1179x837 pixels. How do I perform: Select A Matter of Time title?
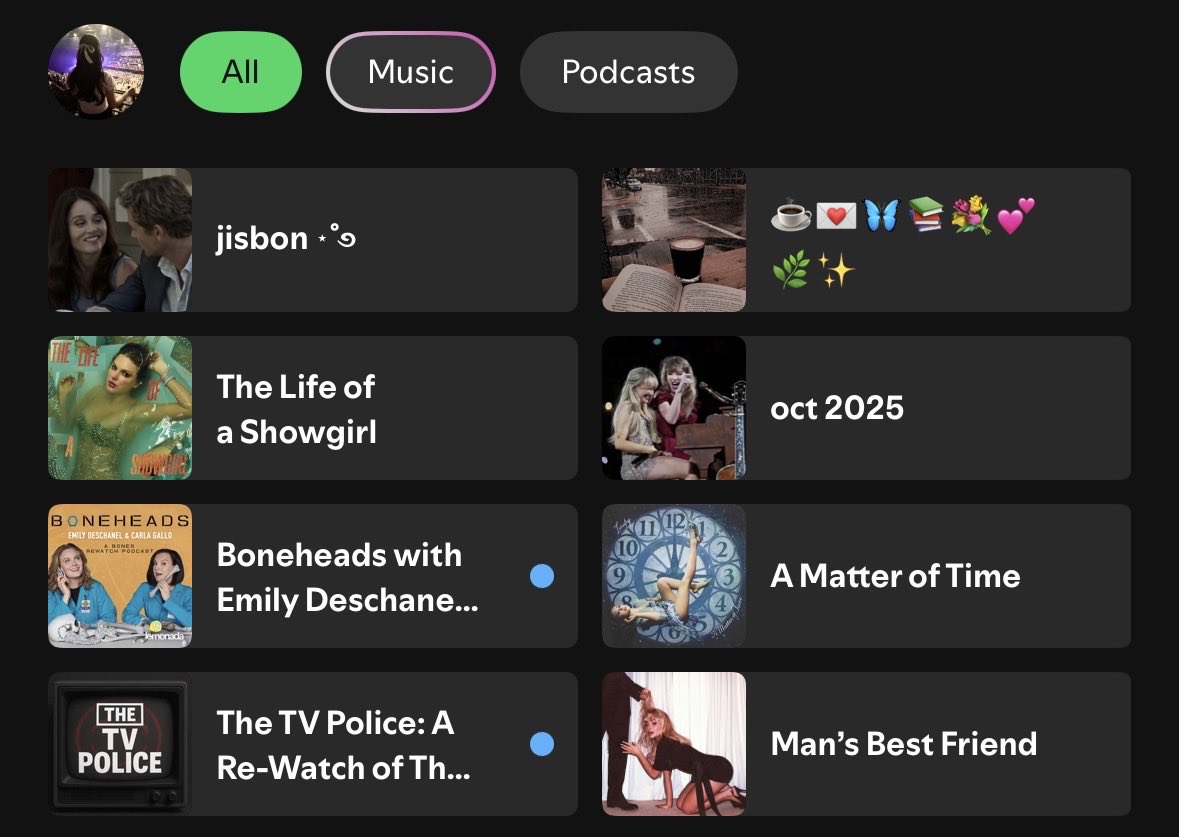(x=896, y=576)
